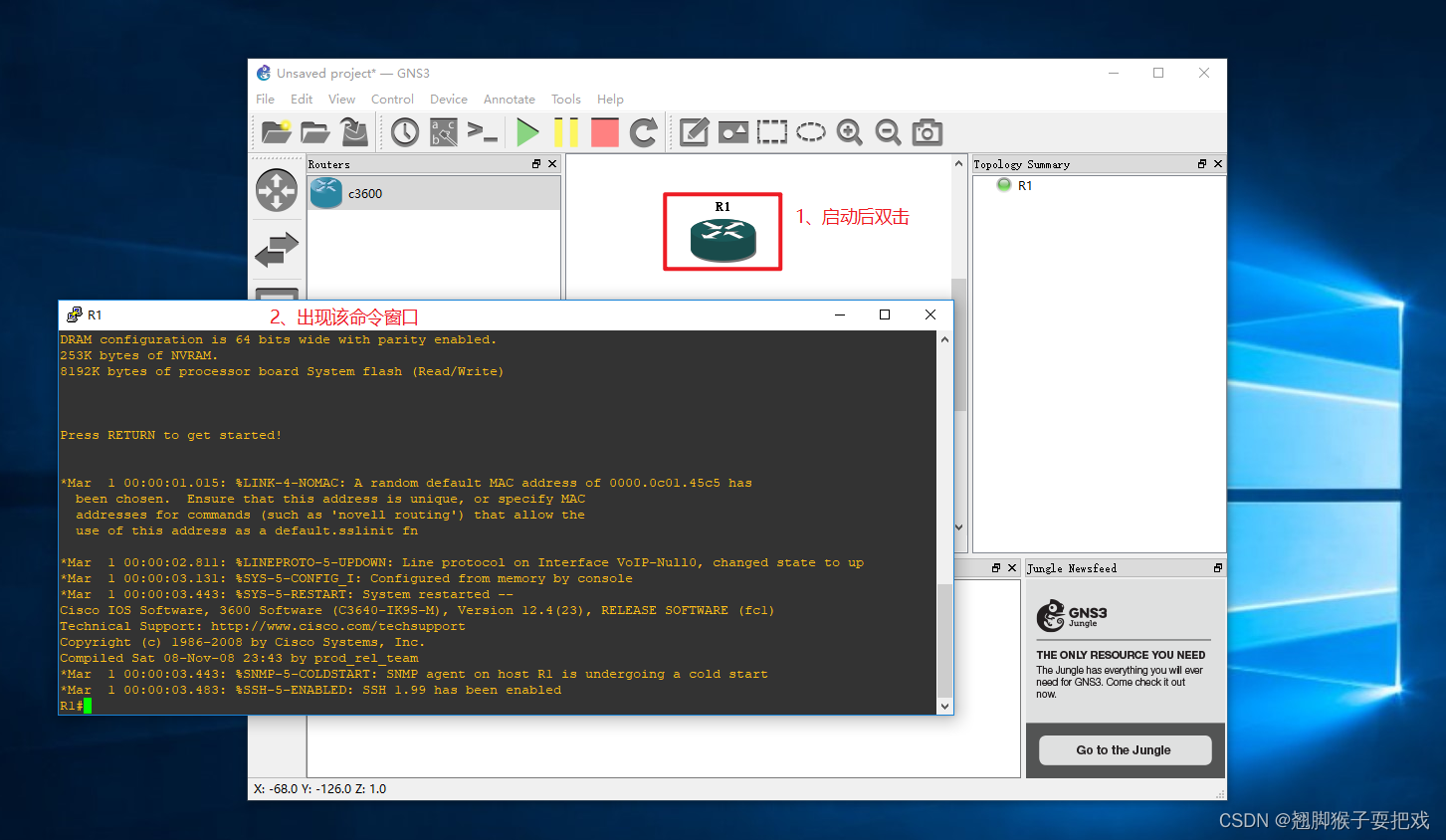Select the c3600 router template
This screenshot has height=840, width=1446.
(434, 193)
